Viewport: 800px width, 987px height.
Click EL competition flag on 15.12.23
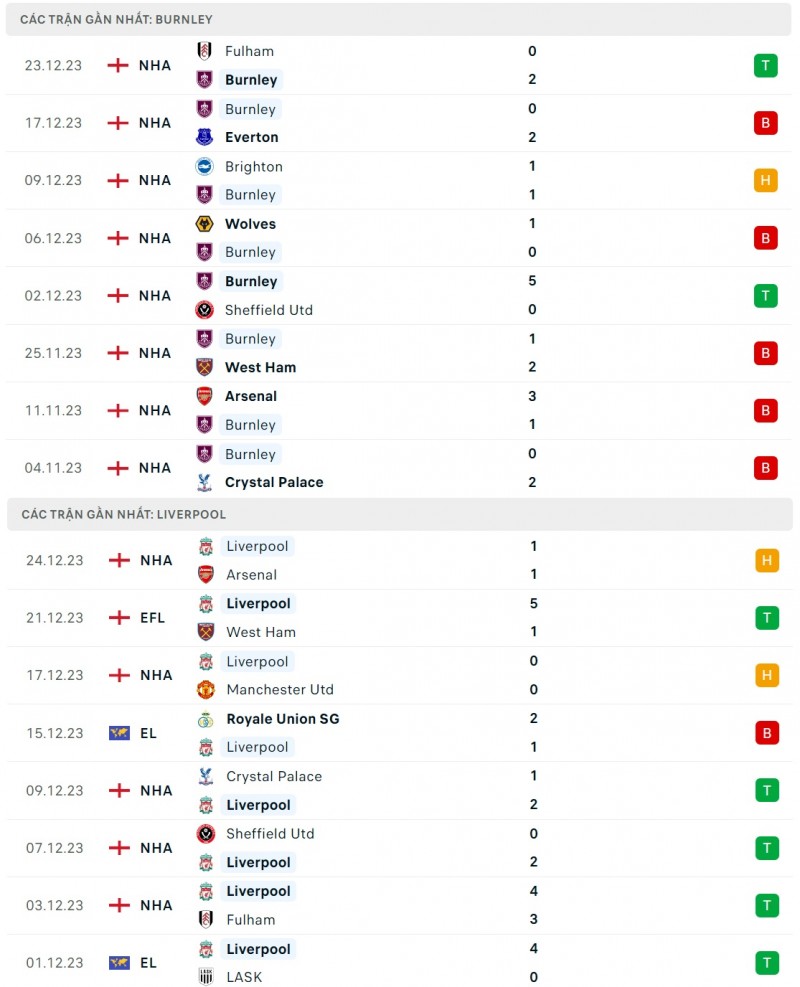pos(119,733)
